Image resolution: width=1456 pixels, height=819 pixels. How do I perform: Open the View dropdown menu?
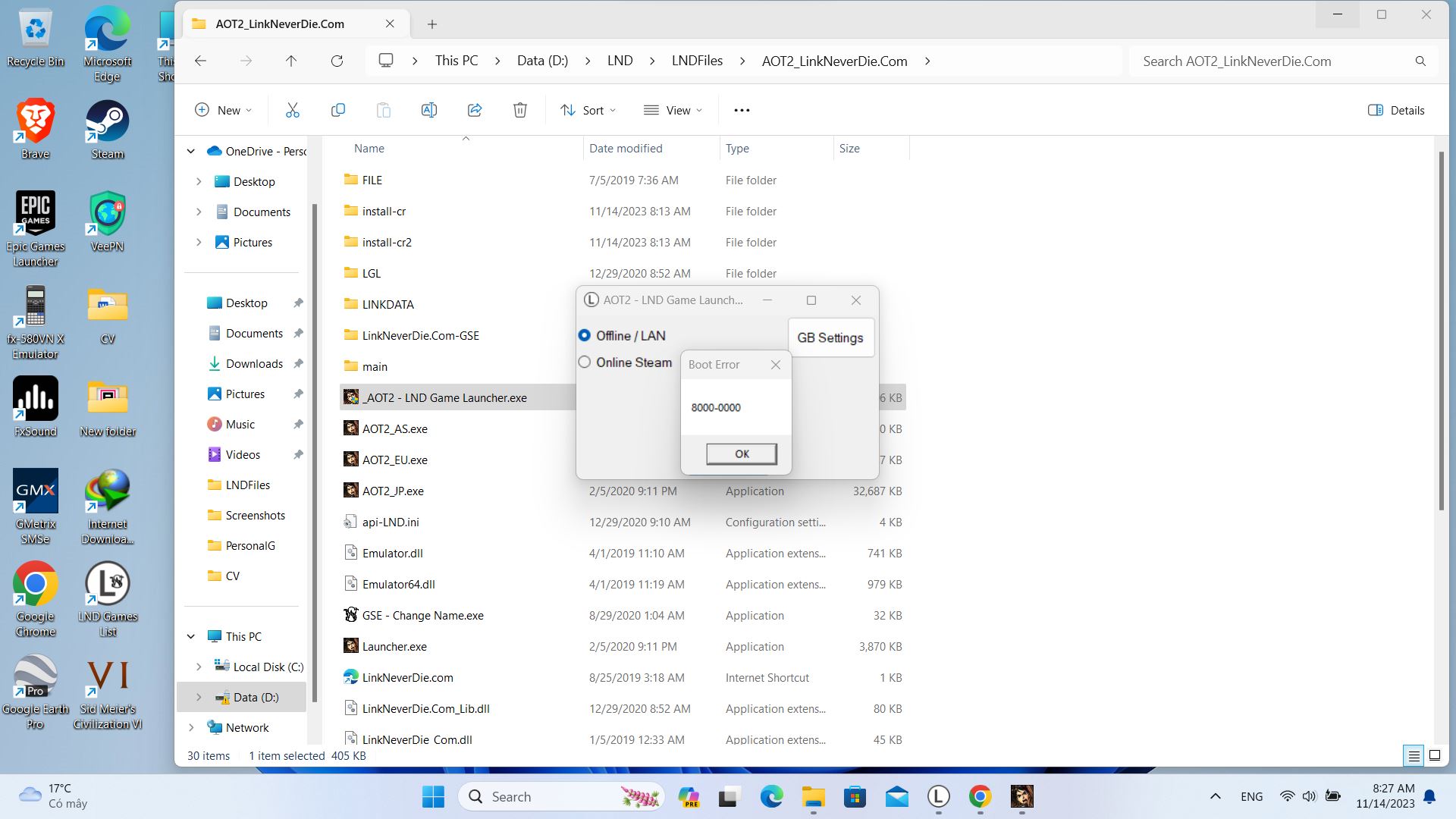[x=673, y=110]
